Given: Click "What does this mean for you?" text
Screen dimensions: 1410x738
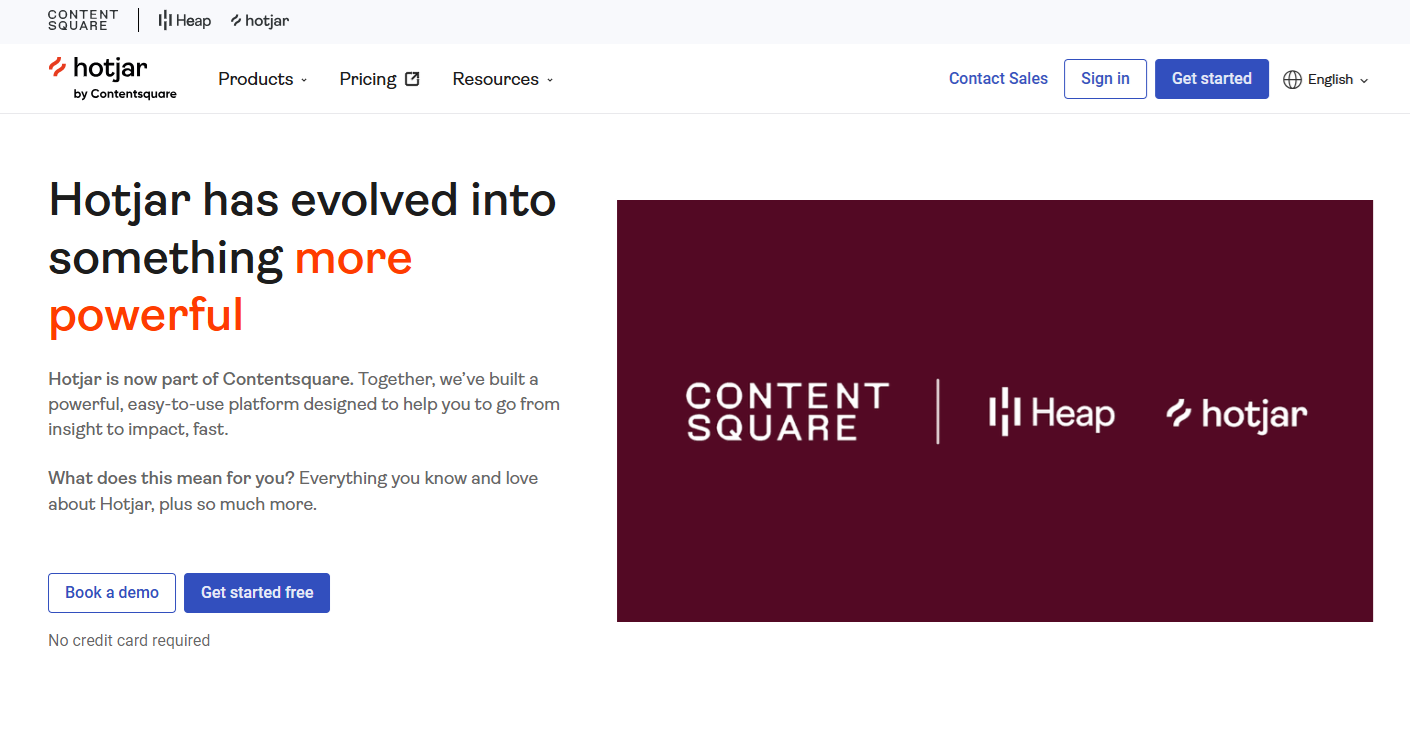Looking at the screenshot, I should point(171,478).
